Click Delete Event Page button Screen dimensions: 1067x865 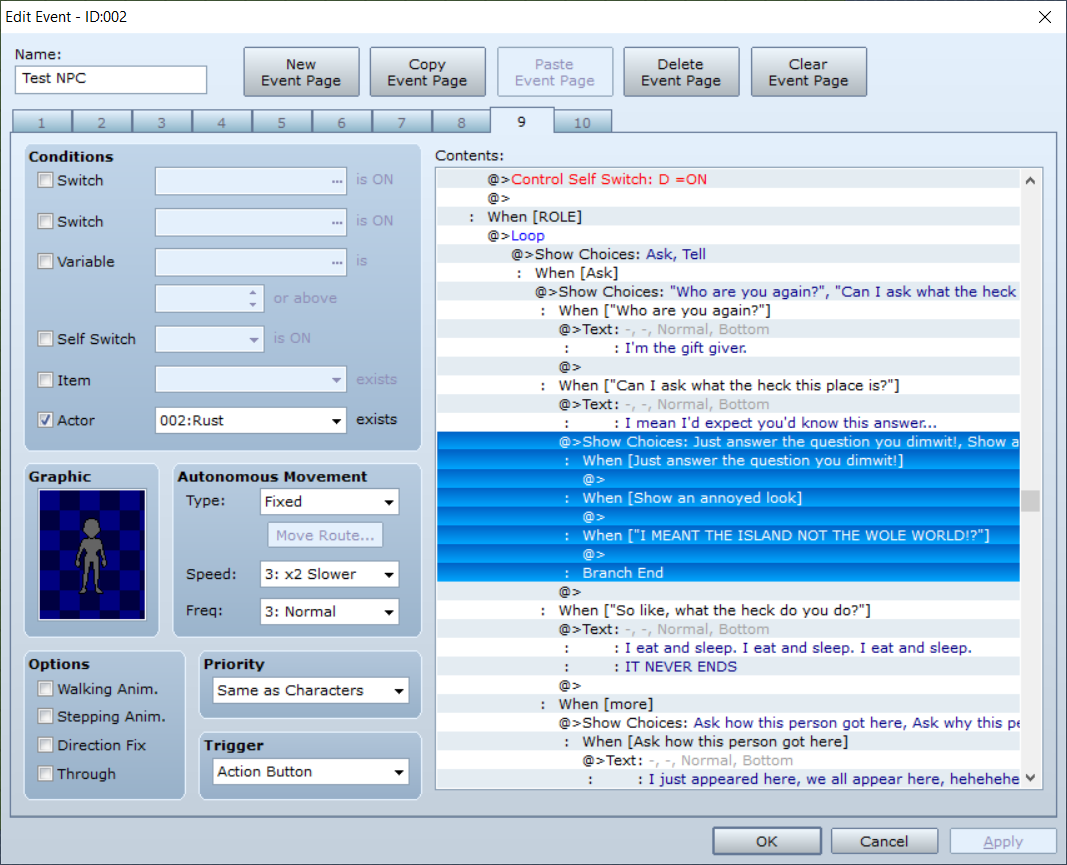coord(680,72)
